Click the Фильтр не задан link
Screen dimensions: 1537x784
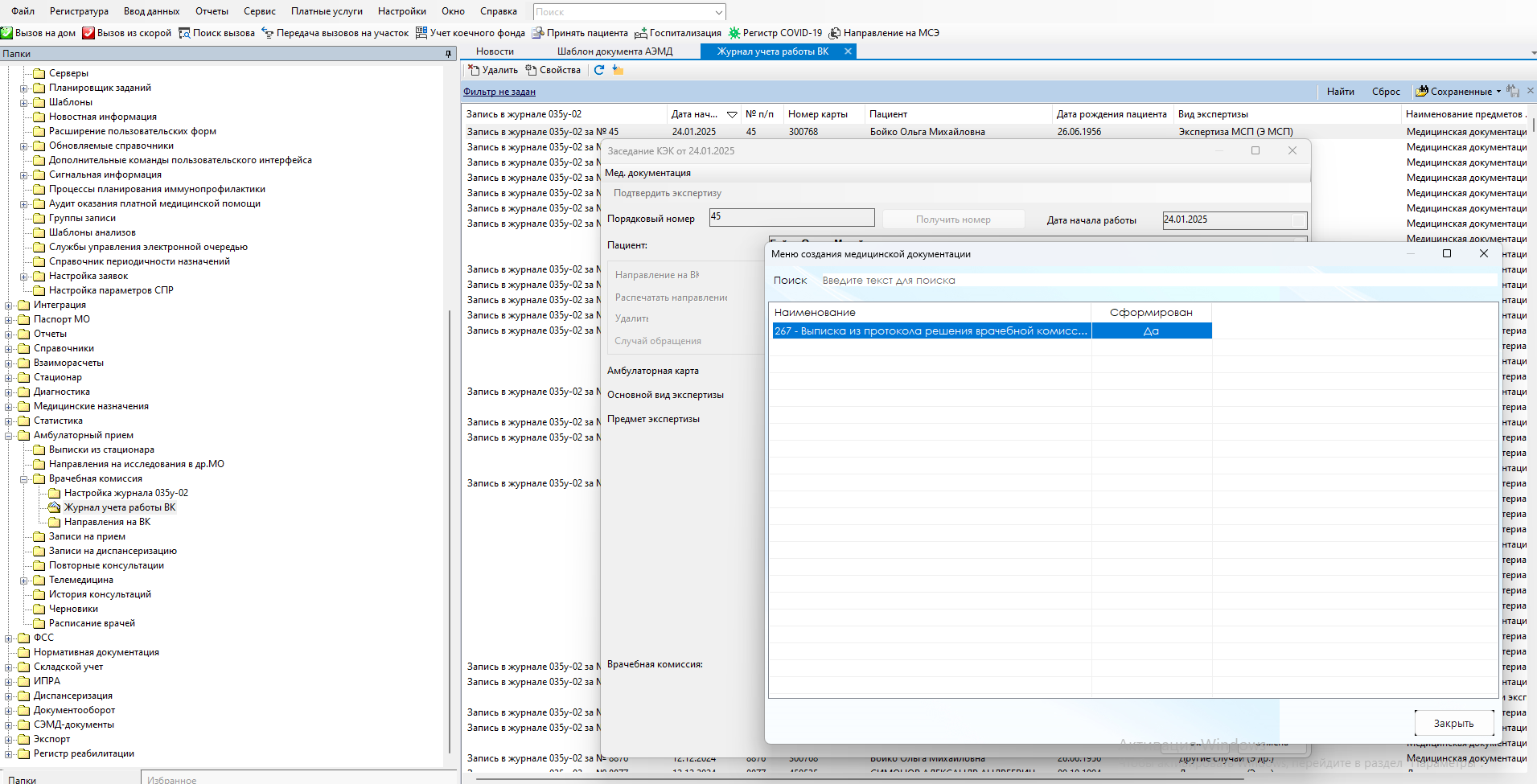coord(499,92)
